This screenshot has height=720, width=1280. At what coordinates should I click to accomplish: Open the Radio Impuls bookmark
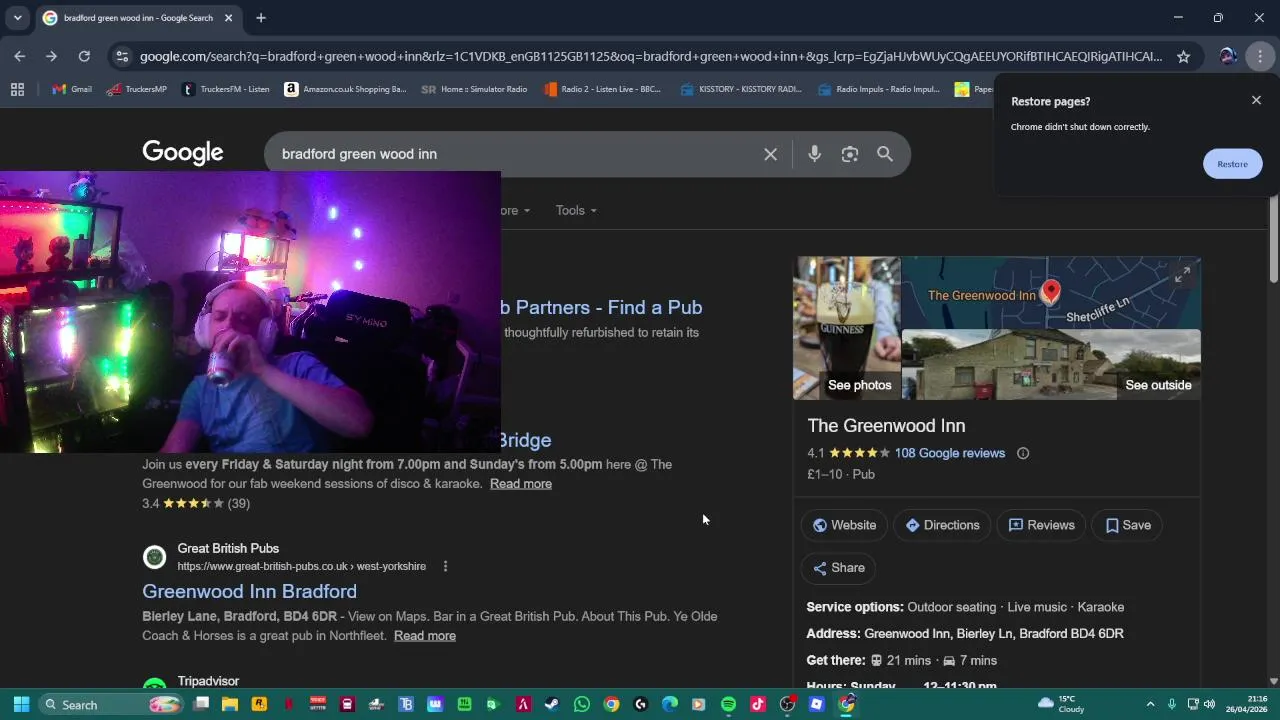pos(878,89)
